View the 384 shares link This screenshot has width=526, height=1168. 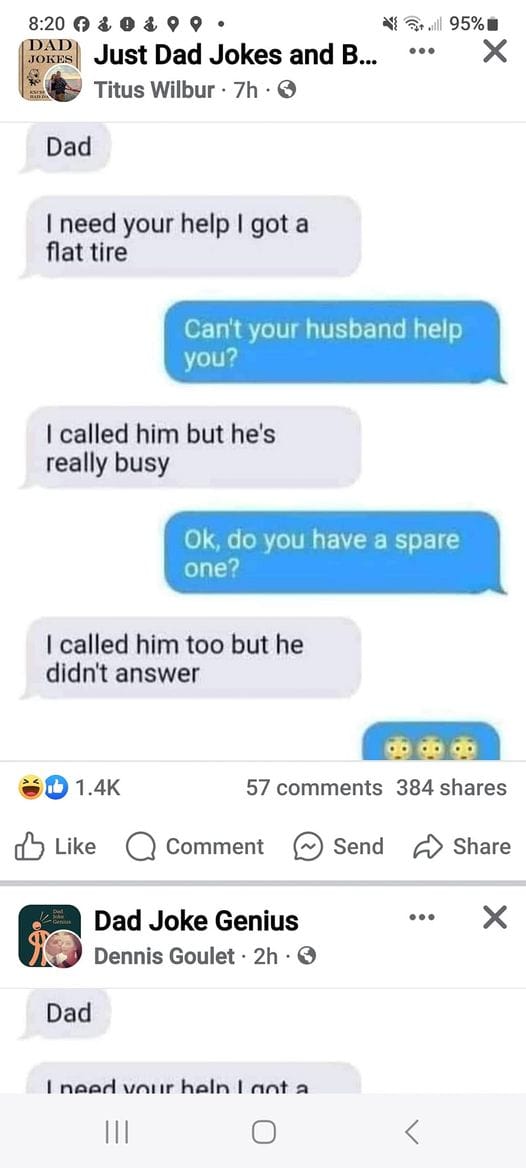click(x=451, y=787)
